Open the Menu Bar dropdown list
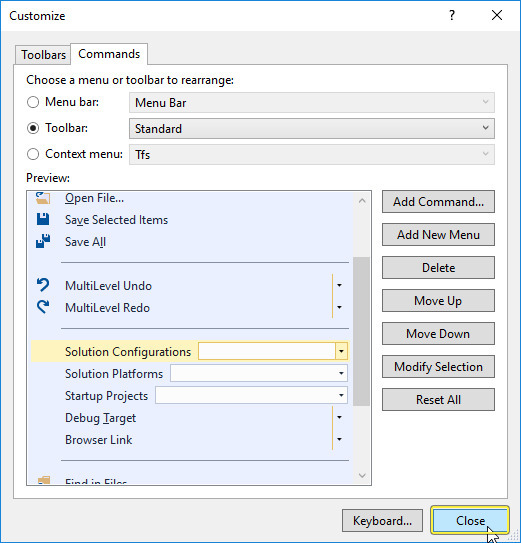Image resolution: width=521 pixels, height=543 pixels. 312,103
